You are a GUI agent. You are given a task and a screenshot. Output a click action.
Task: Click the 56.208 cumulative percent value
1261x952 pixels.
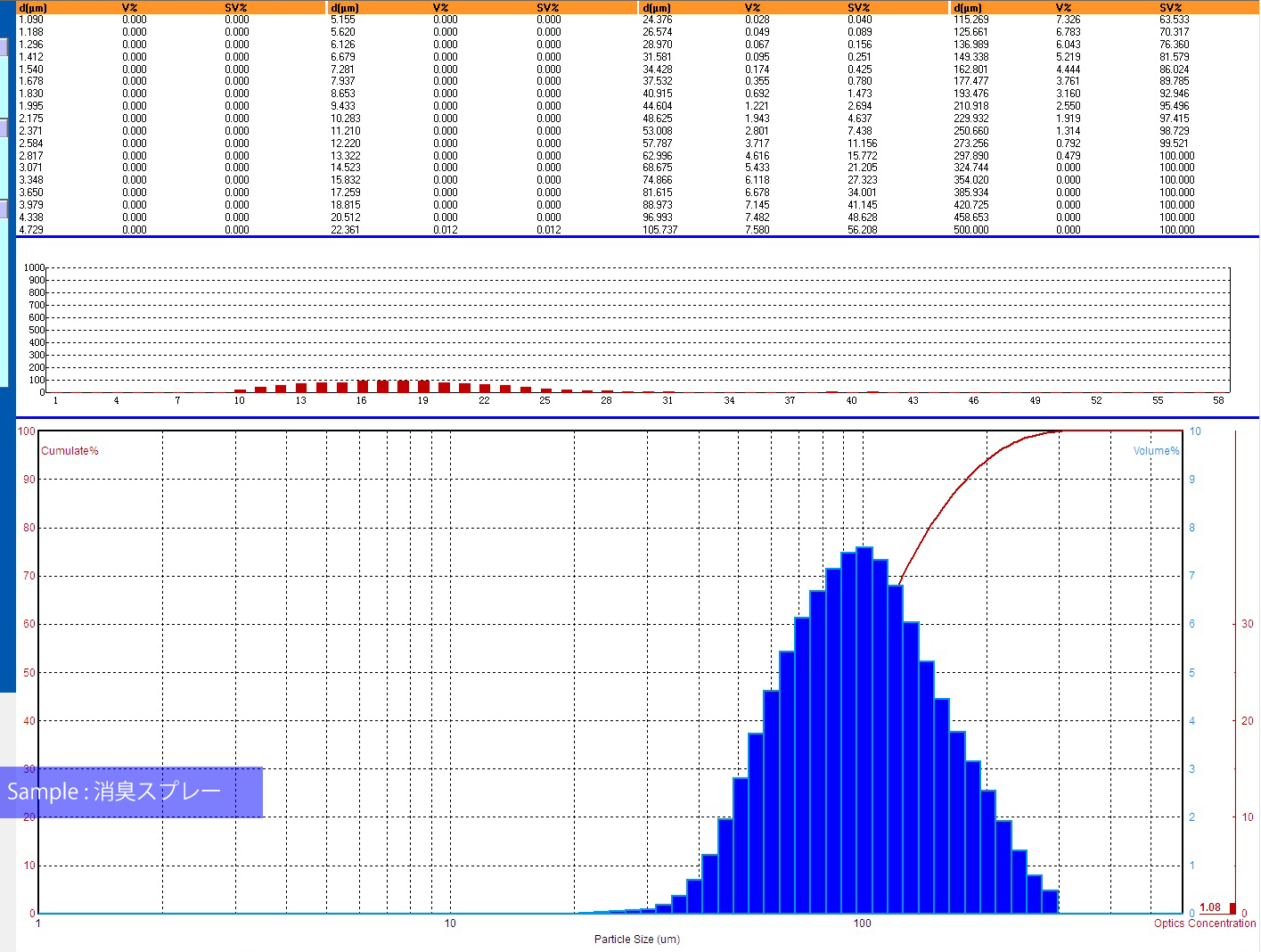point(863,230)
